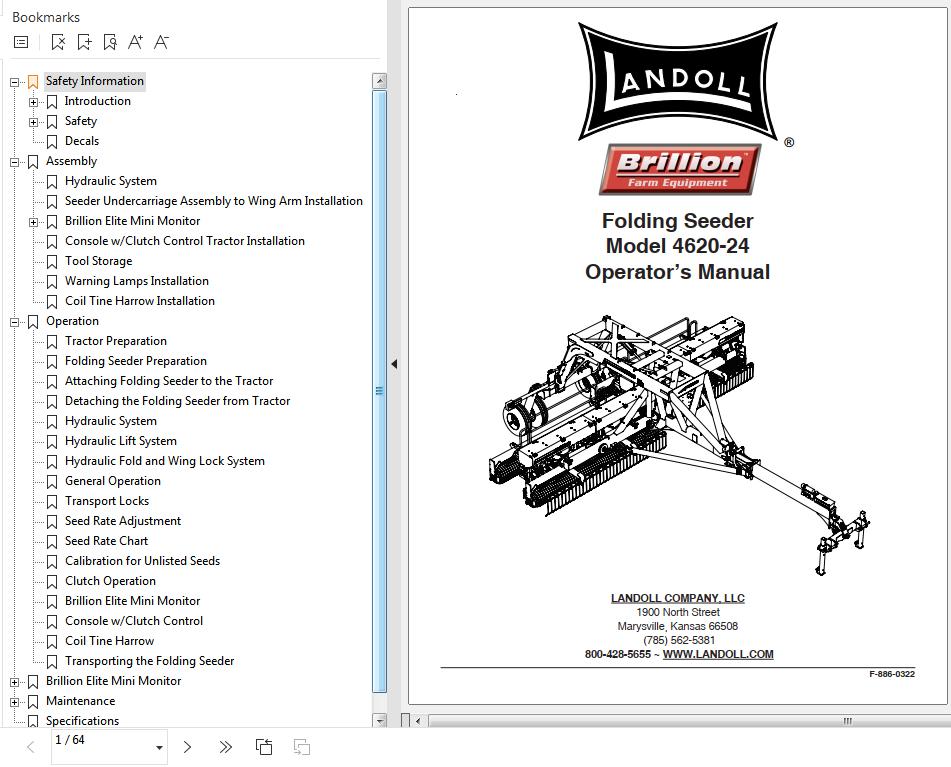
Task: Go to the previous page arrow
Action: click(31, 747)
